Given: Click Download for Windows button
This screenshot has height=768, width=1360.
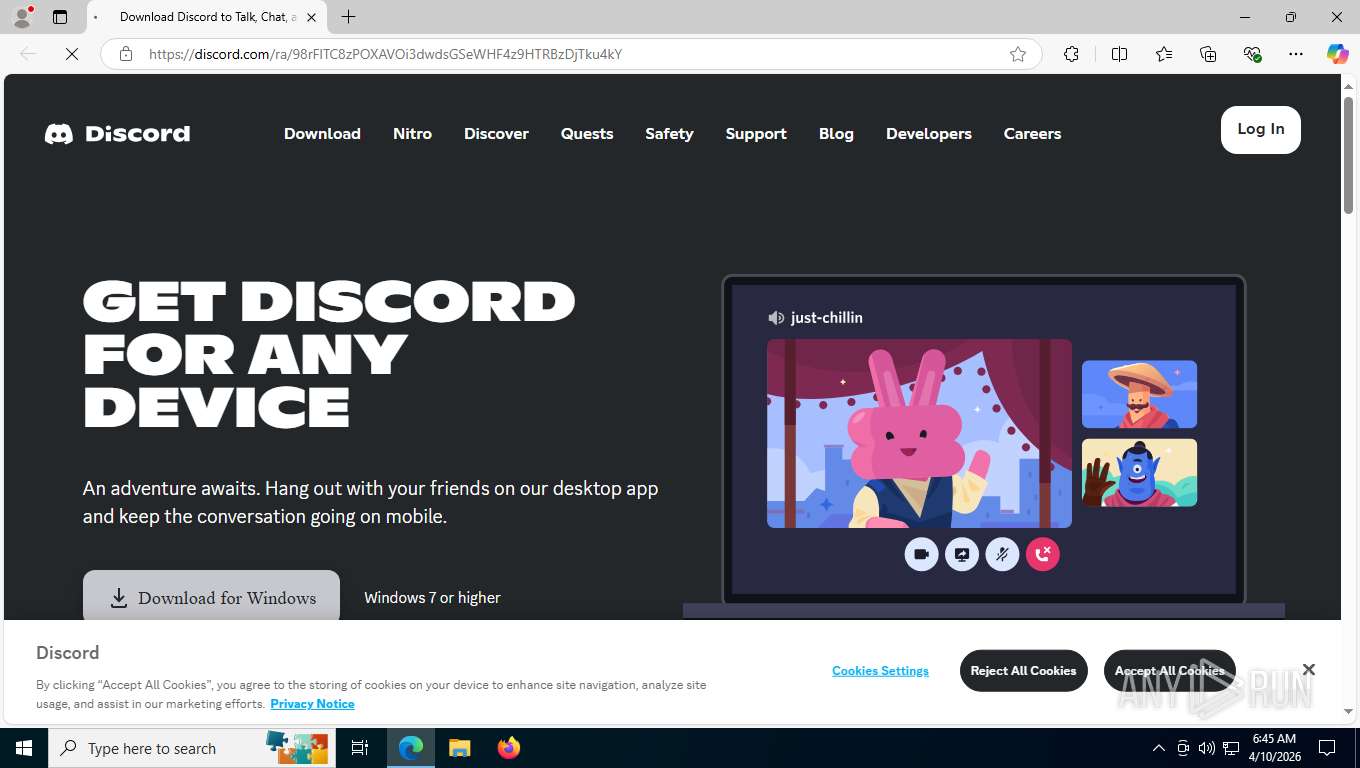Looking at the screenshot, I should [211, 597].
